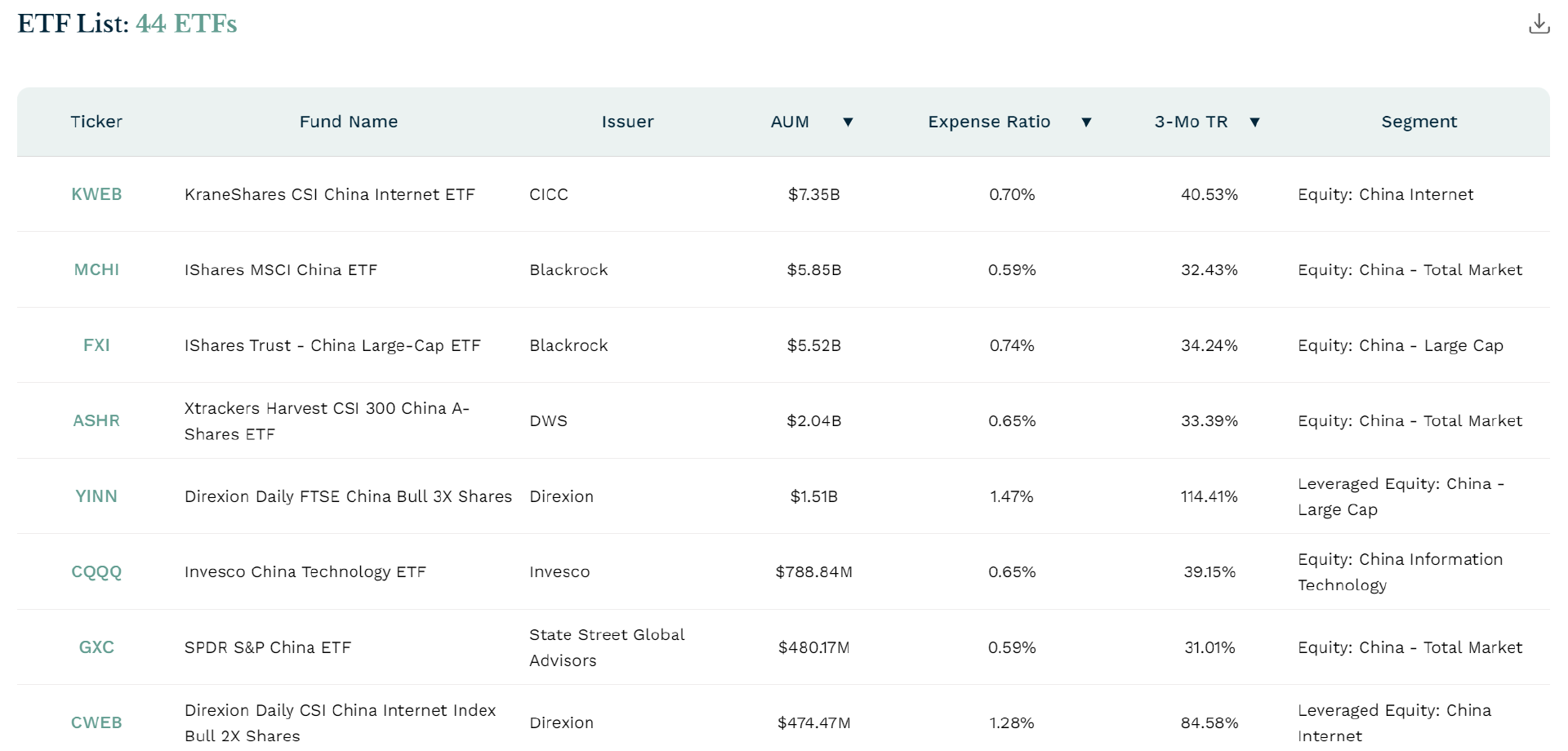1568x751 pixels.
Task: Click Equity: China Internet segment cell
Action: (1386, 194)
